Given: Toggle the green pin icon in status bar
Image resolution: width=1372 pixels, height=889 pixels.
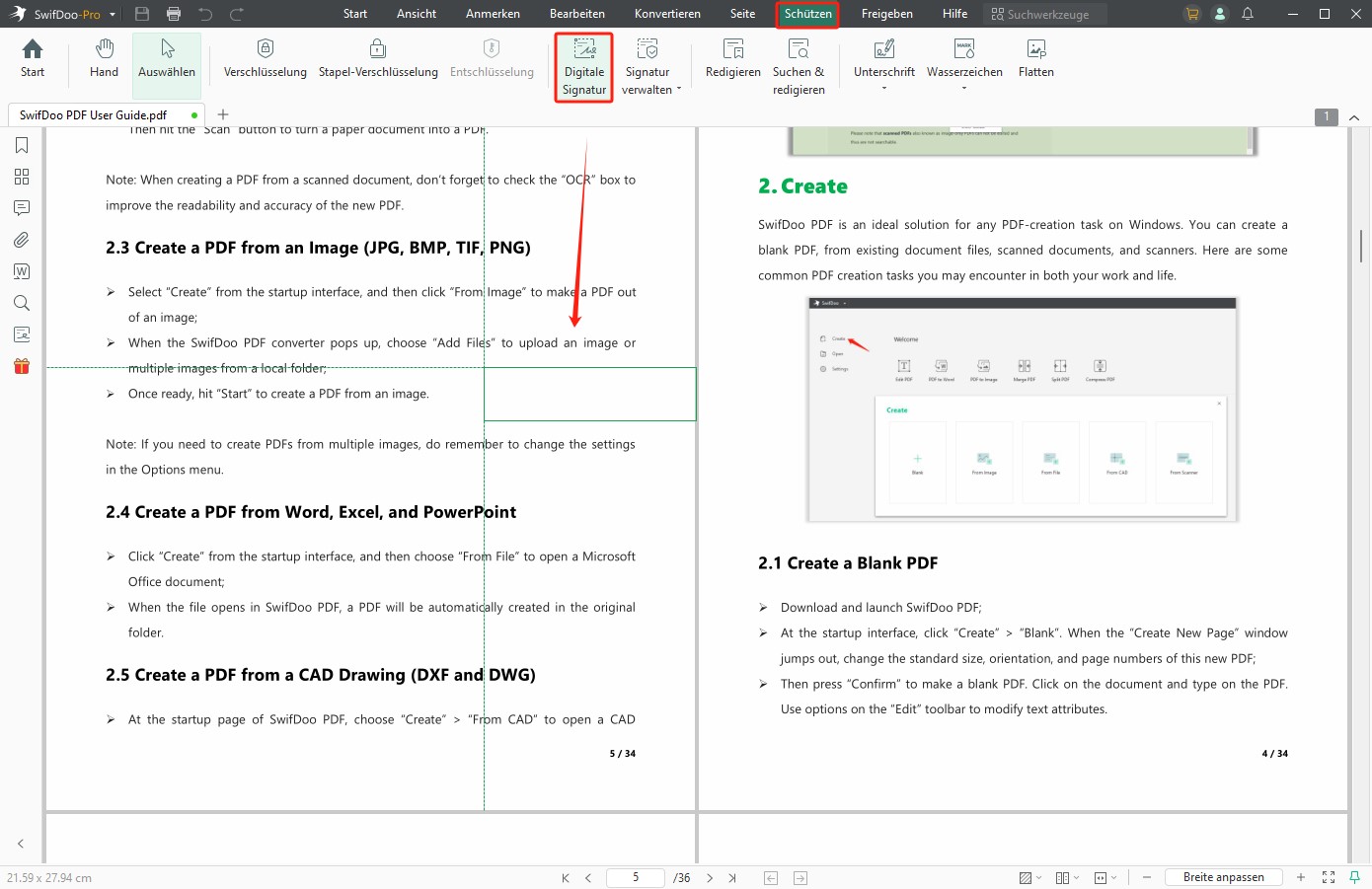Looking at the screenshot, I should 1355,877.
